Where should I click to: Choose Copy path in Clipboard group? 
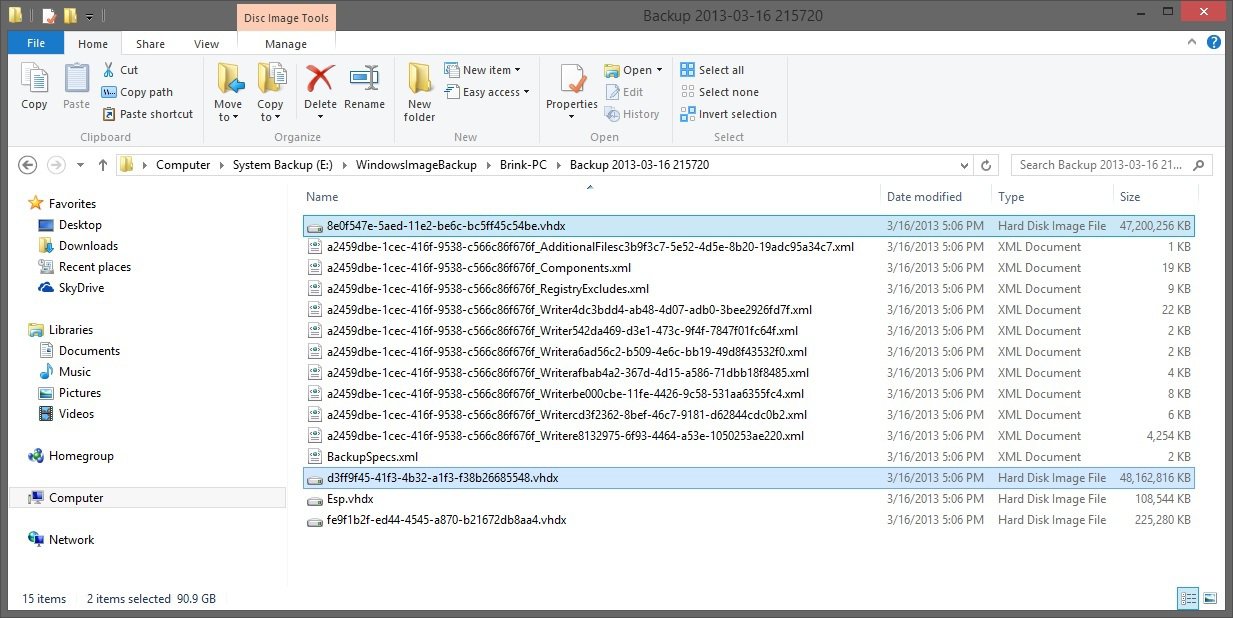138,92
